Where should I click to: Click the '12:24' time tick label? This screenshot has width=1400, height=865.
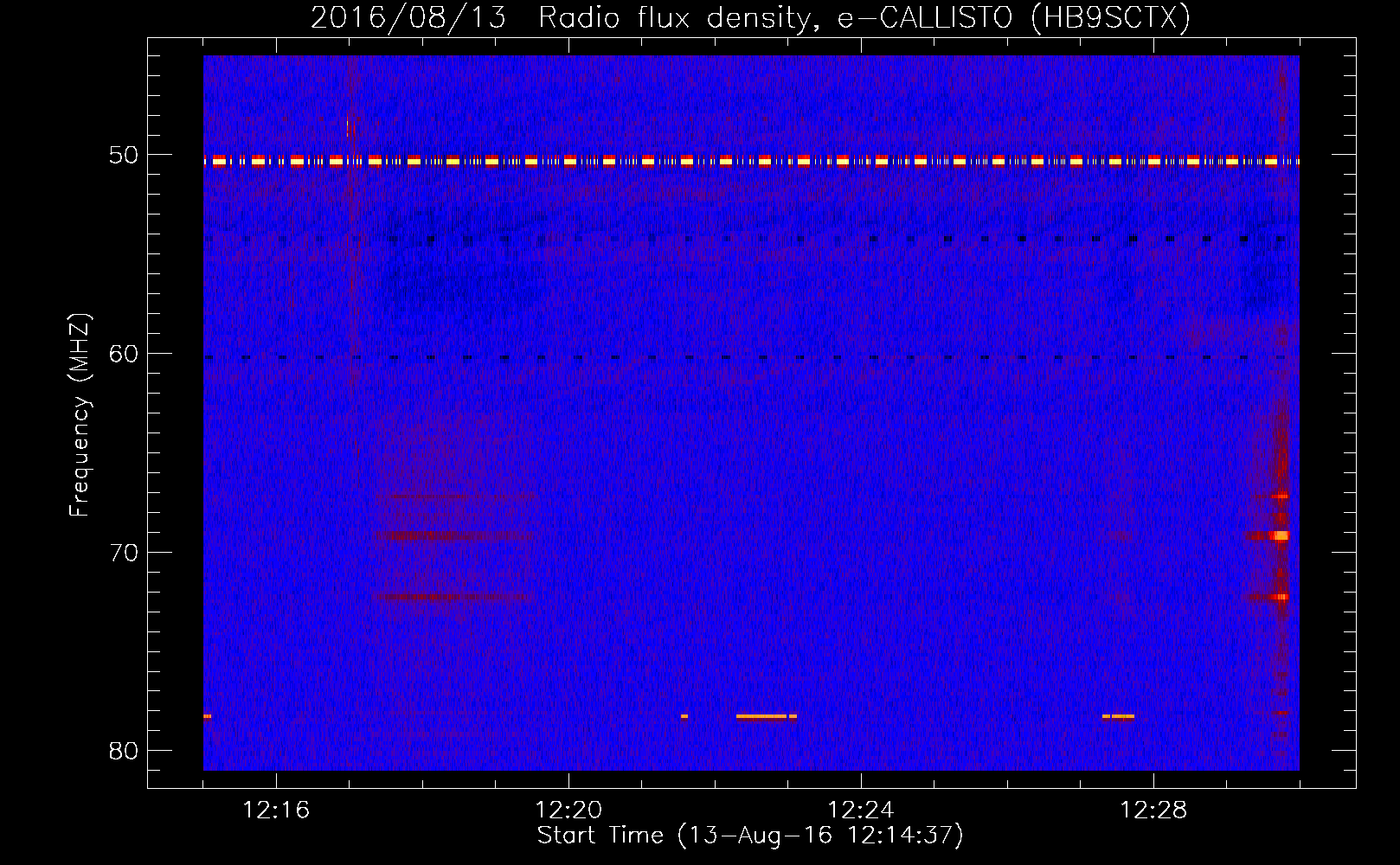[x=861, y=811]
